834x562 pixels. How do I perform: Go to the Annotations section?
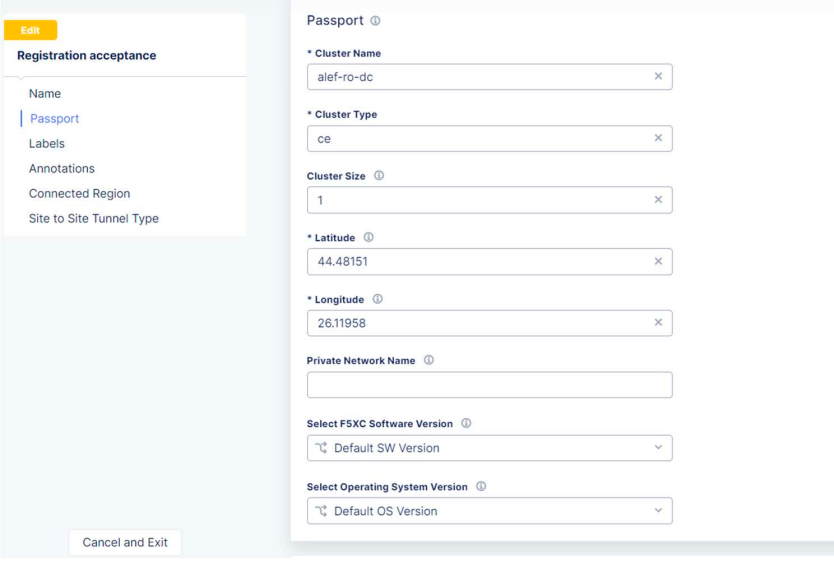62,169
